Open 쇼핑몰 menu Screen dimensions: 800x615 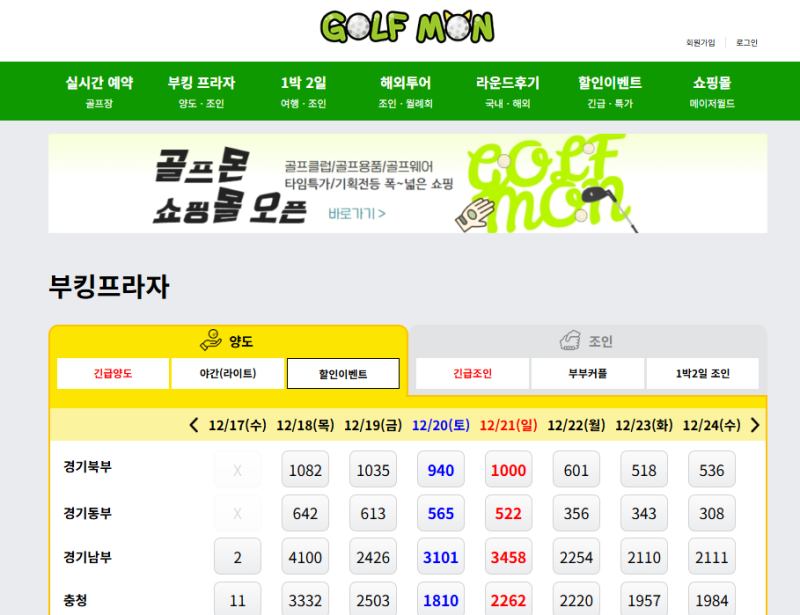(x=712, y=91)
